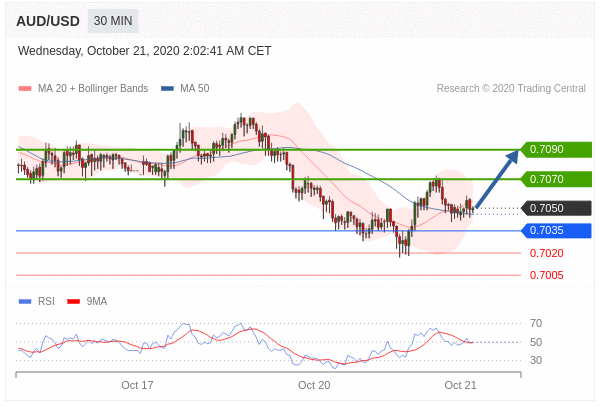Screen dimensions: 600x407
Task: Select the 30 MIN timeframe badge
Action: pyautogui.click(x=113, y=21)
